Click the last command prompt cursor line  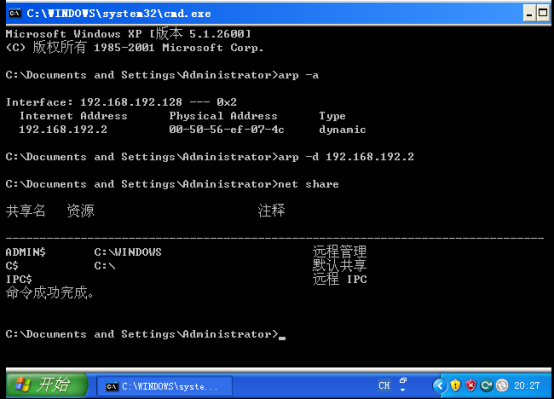[x=146, y=334]
